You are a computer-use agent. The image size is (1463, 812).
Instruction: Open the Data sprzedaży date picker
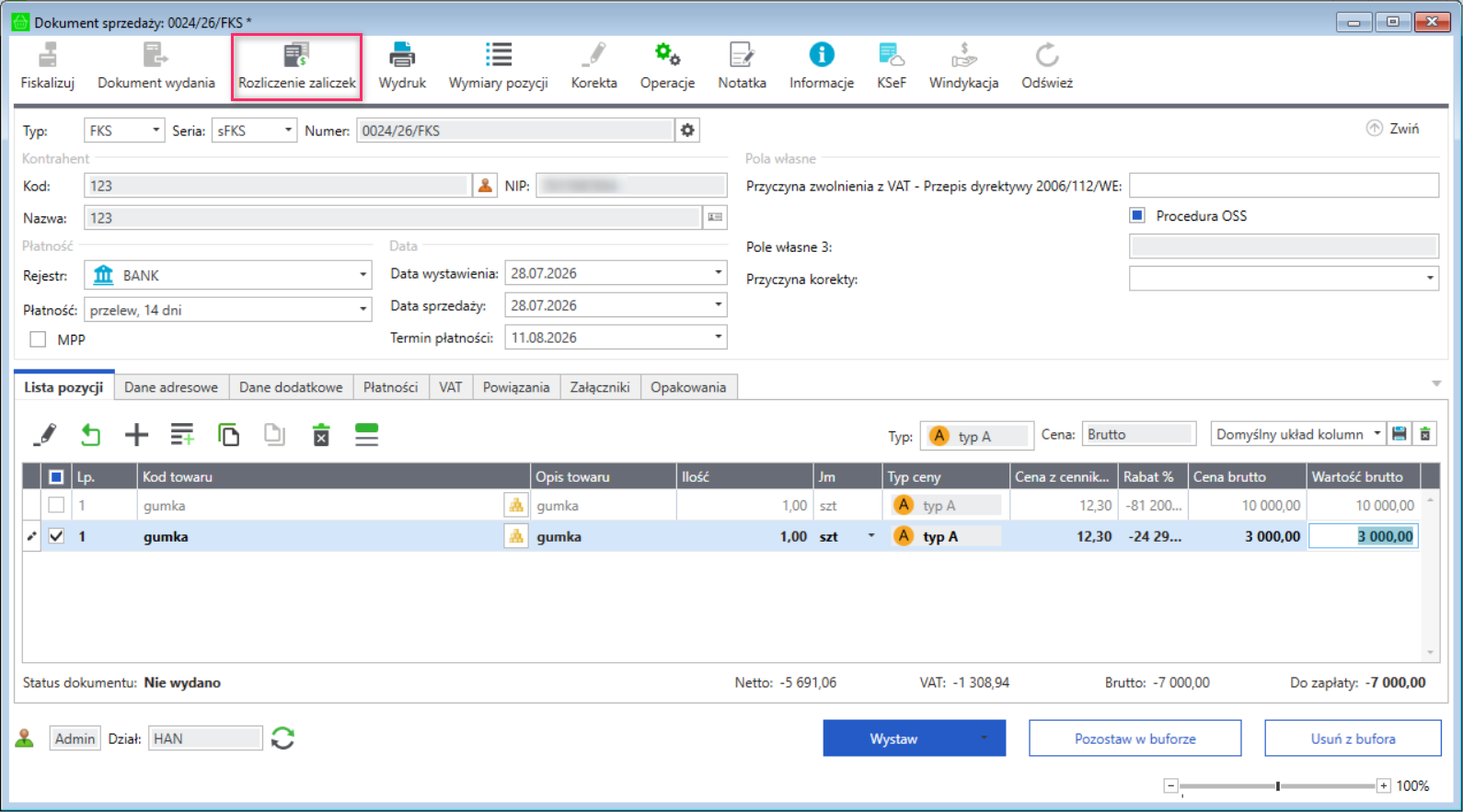[718, 305]
